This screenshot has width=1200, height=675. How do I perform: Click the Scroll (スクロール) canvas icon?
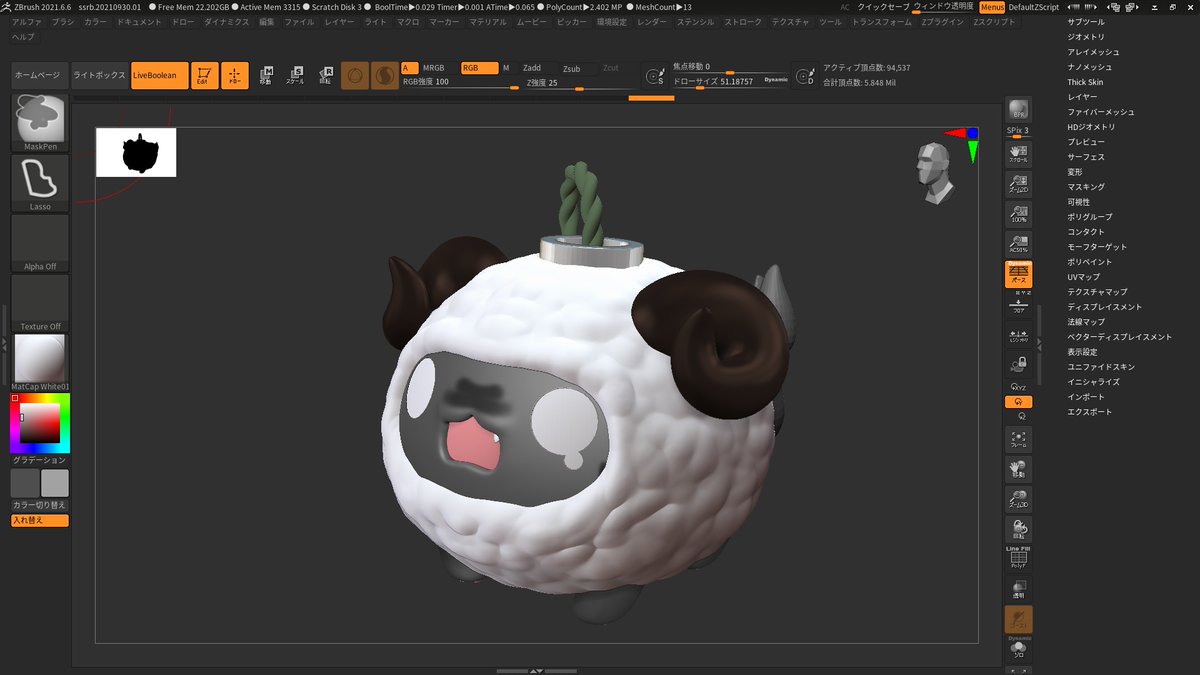pyautogui.click(x=1018, y=152)
